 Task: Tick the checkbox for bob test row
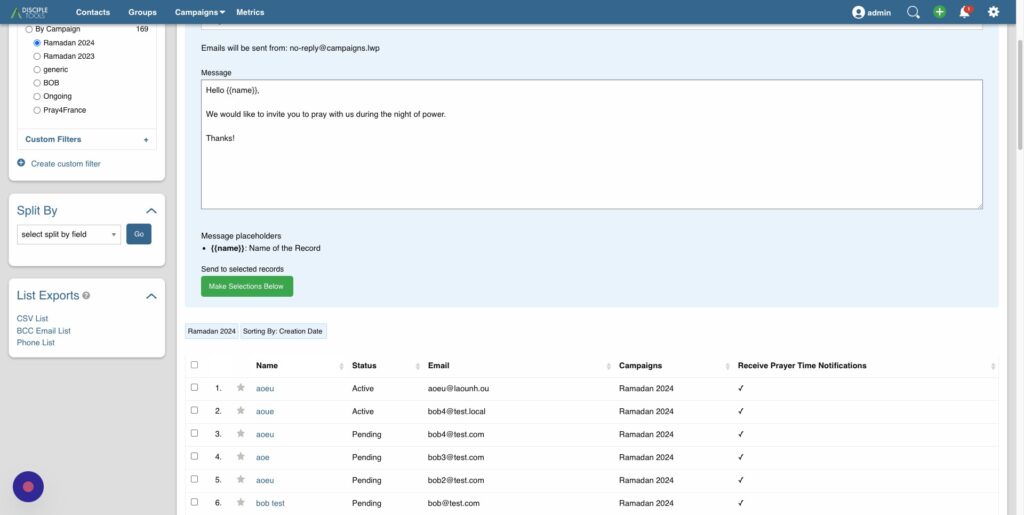click(x=194, y=503)
